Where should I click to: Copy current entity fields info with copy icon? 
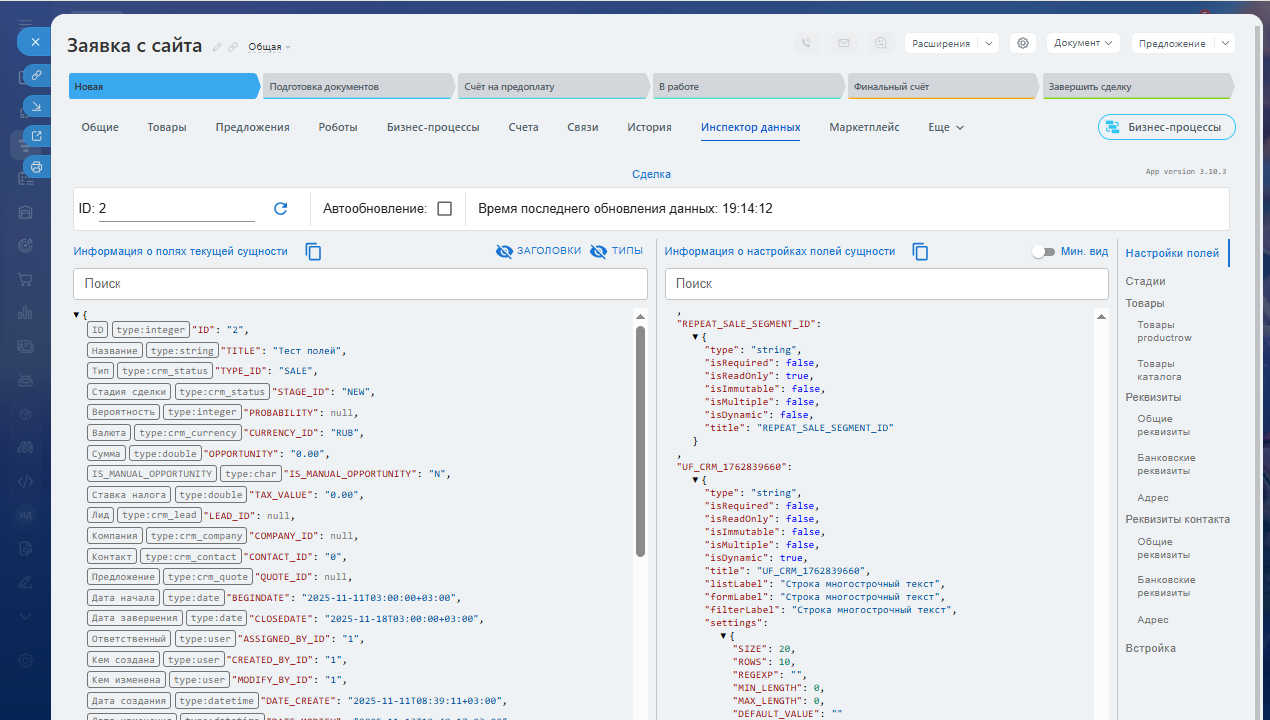click(313, 252)
